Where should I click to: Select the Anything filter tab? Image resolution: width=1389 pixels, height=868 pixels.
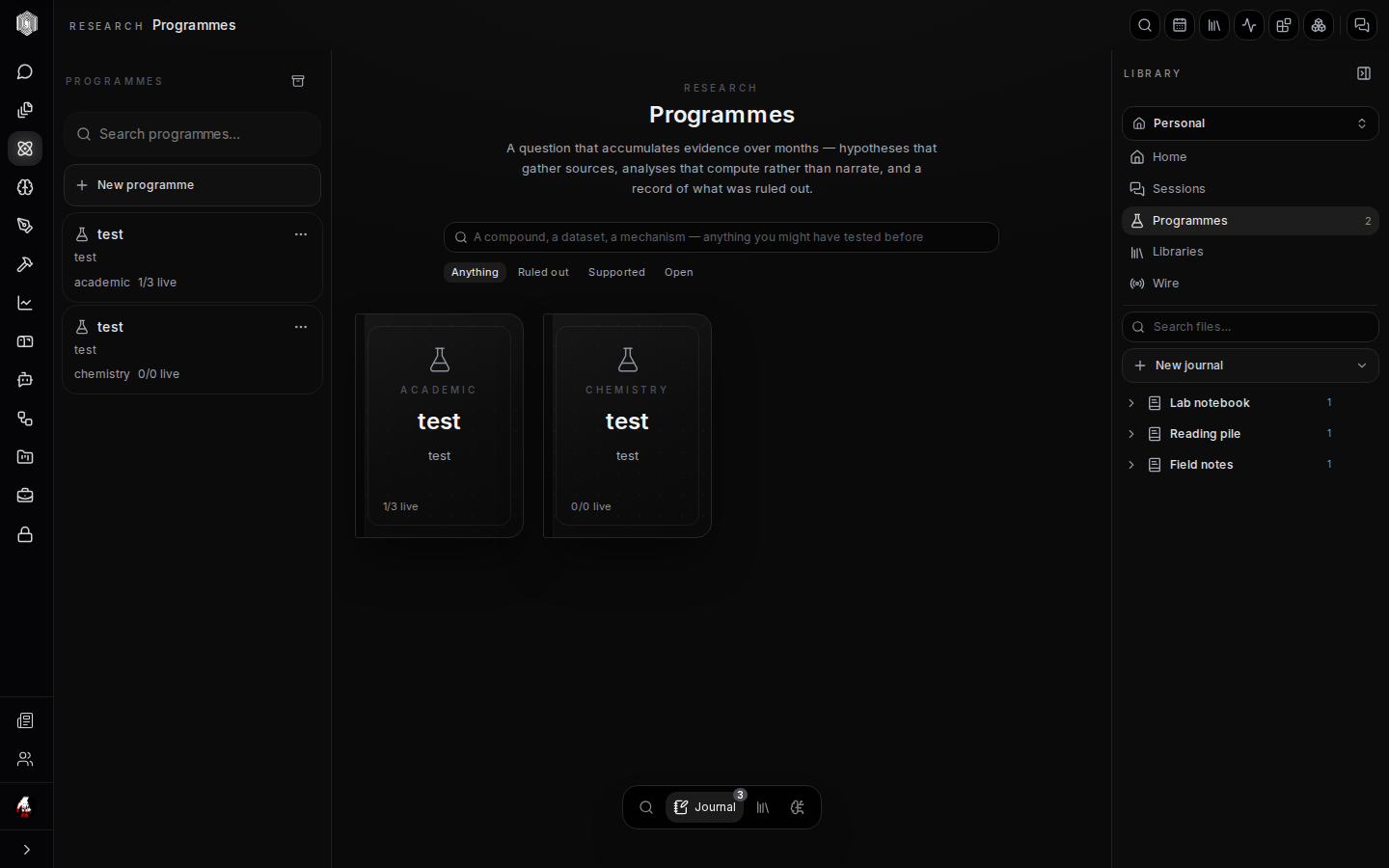[475, 272]
